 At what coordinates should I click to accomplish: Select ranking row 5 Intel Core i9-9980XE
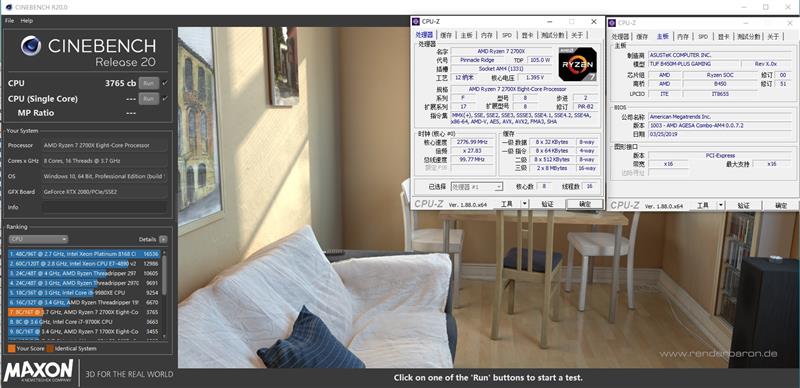84,293
